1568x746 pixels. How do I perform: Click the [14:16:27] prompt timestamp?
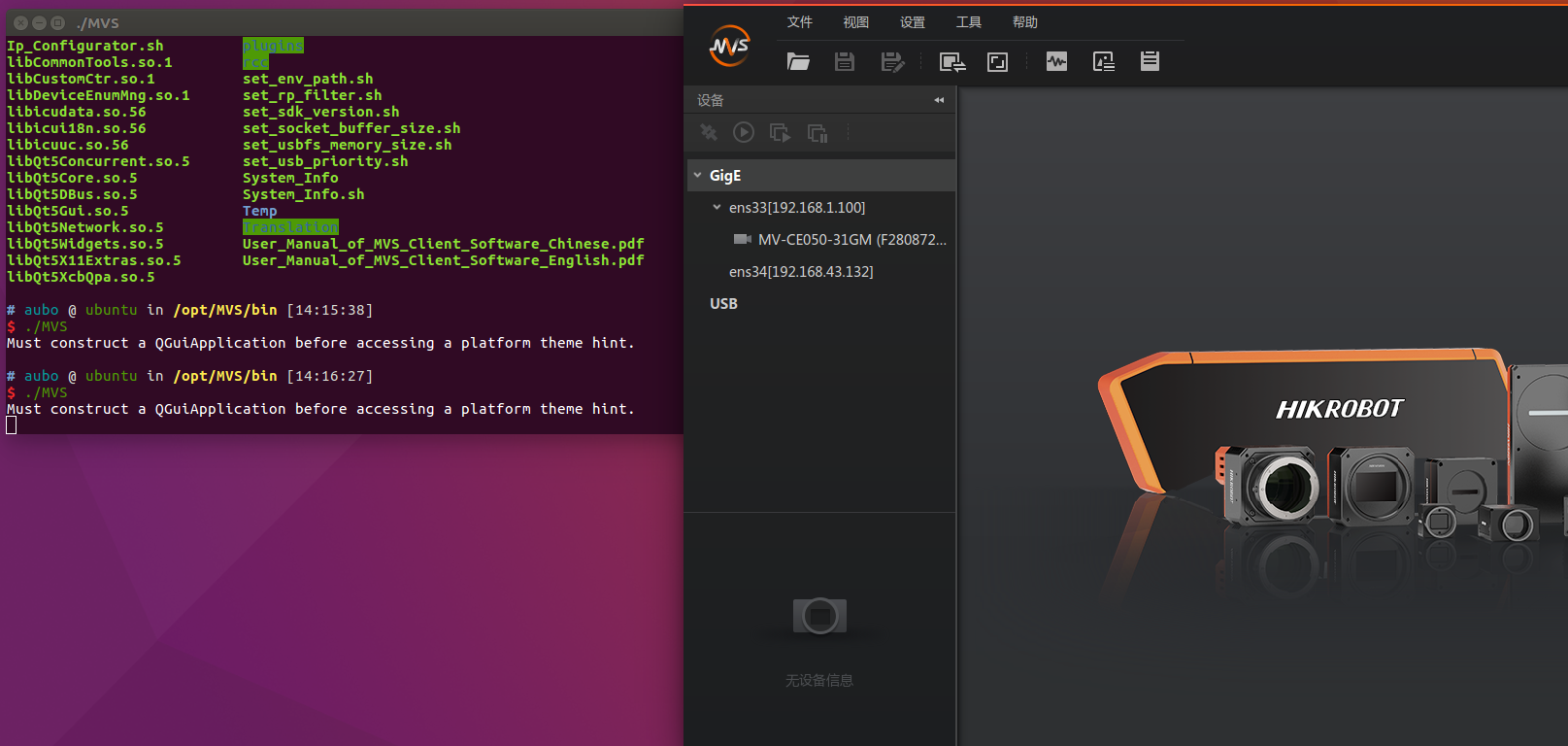point(330,376)
